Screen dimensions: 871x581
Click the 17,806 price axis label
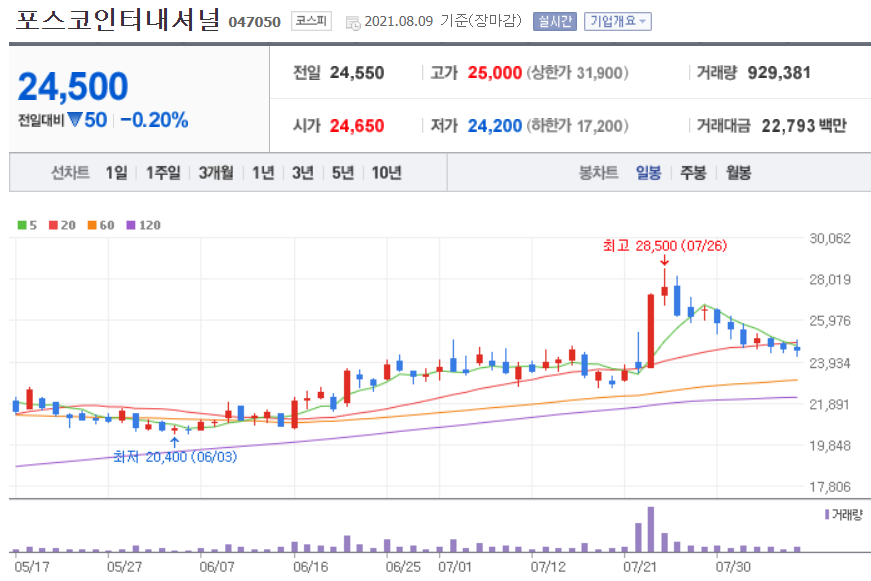pyautogui.click(x=830, y=487)
